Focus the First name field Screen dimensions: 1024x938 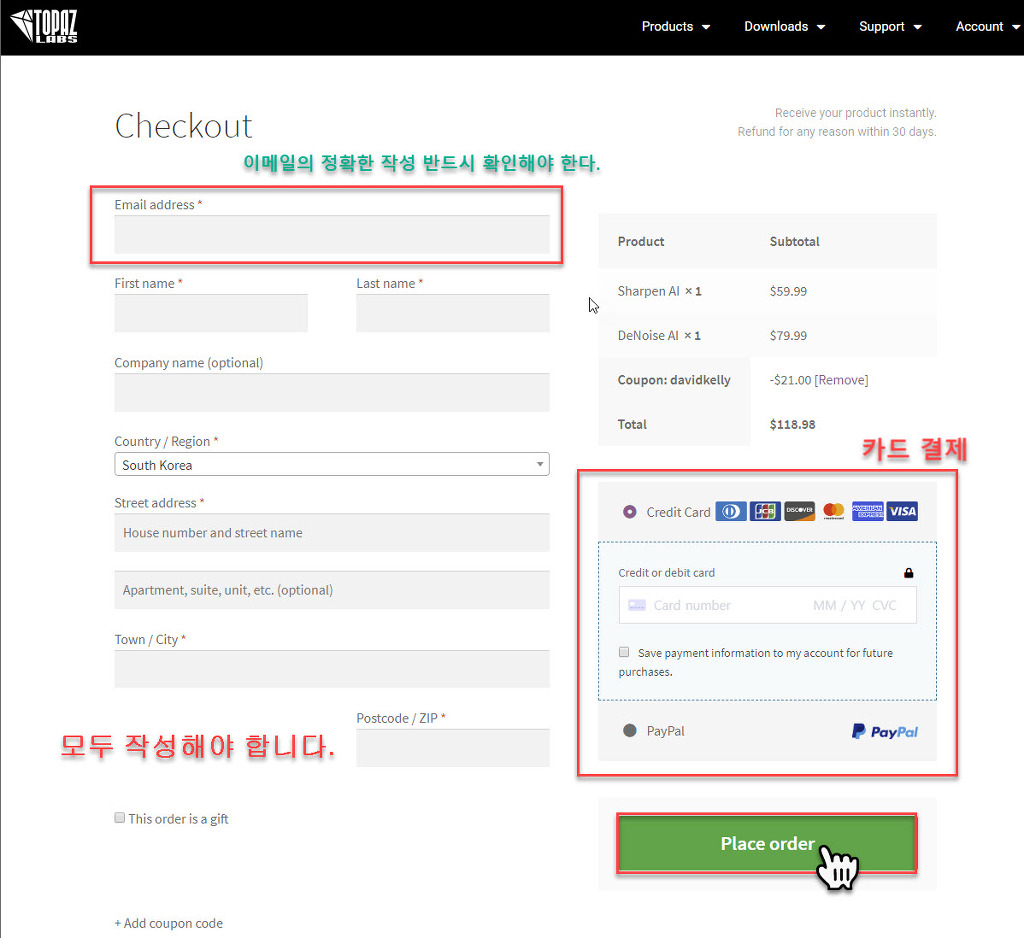(x=211, y=313)
